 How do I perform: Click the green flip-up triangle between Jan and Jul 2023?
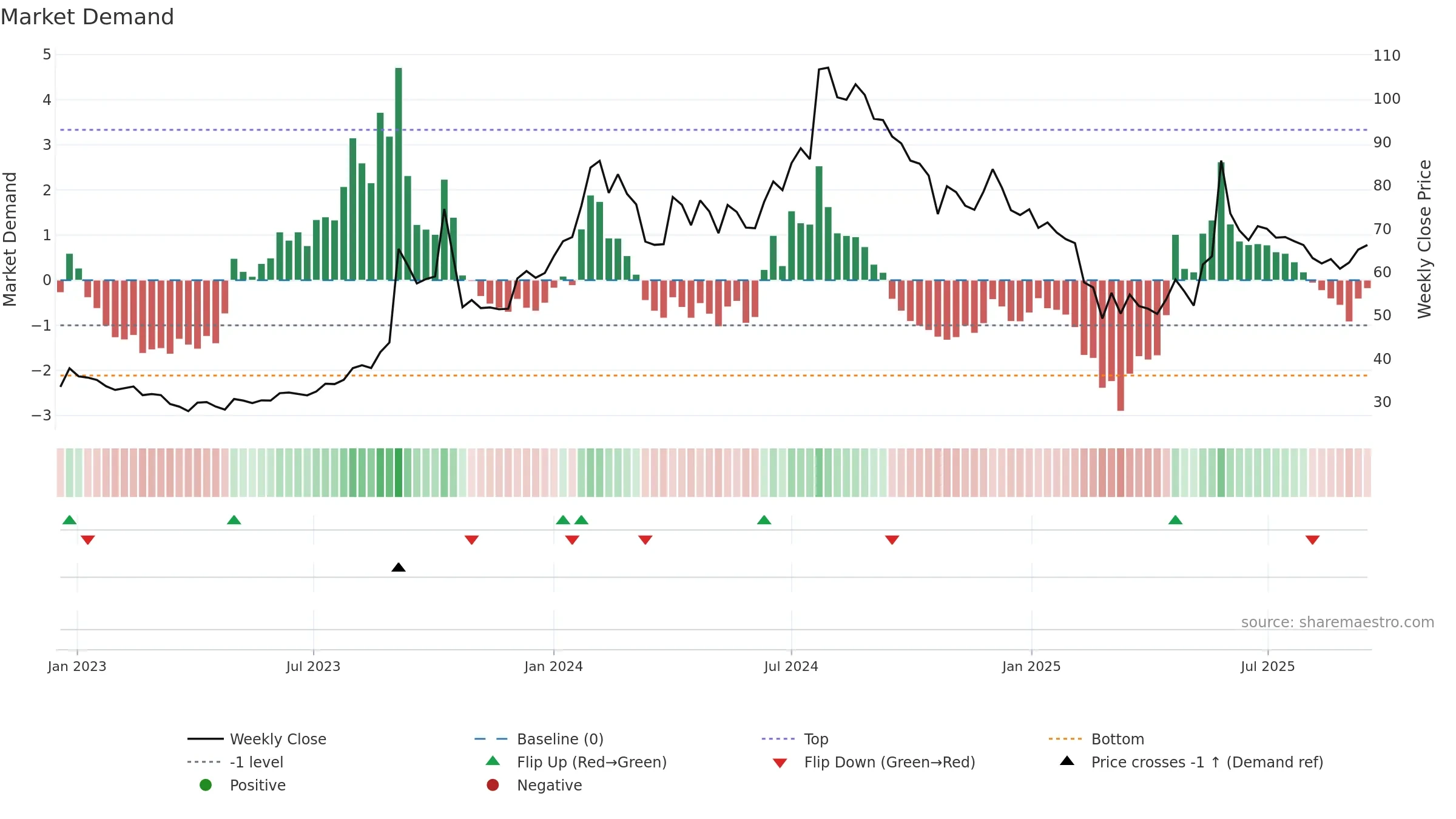click(234, 520)
